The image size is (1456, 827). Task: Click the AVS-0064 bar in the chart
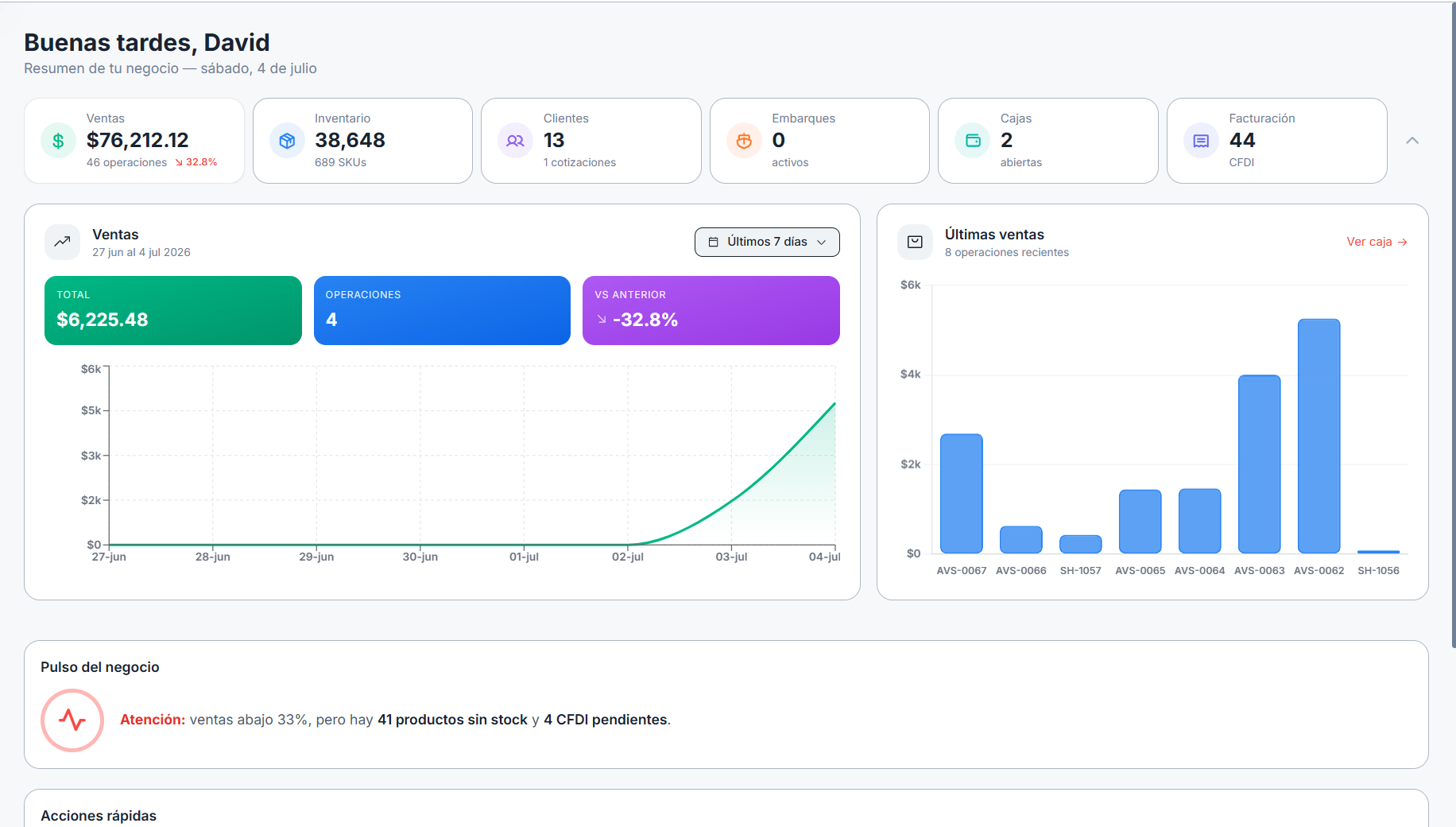click(x=1200, y=521)
